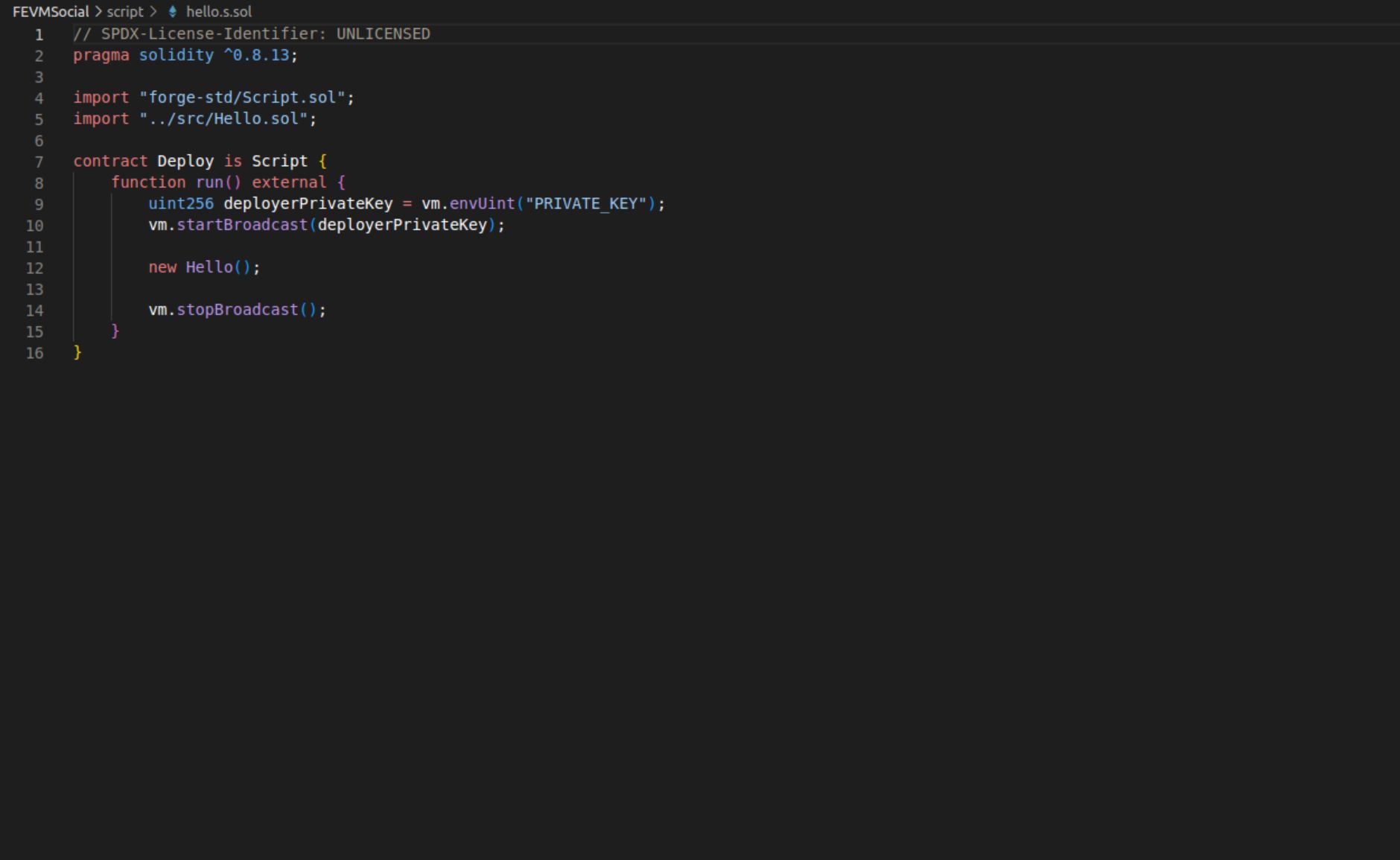This screenshot has width=1400, height=860.
Task: Click the 'stopBroadcast' method call
Action: pyautogui.click(x=238, y=310)
